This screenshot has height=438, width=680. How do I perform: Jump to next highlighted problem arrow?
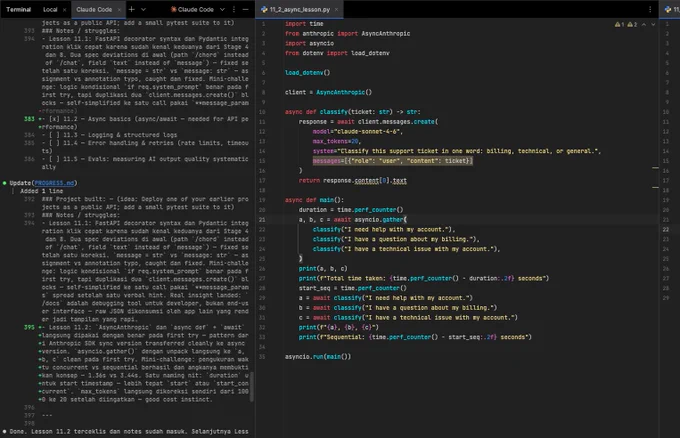(653, 24)
